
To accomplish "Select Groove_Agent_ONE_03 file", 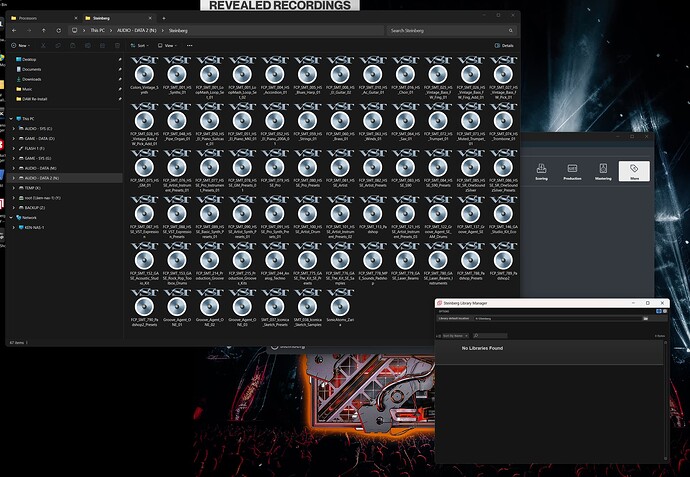I will [242, 308].
